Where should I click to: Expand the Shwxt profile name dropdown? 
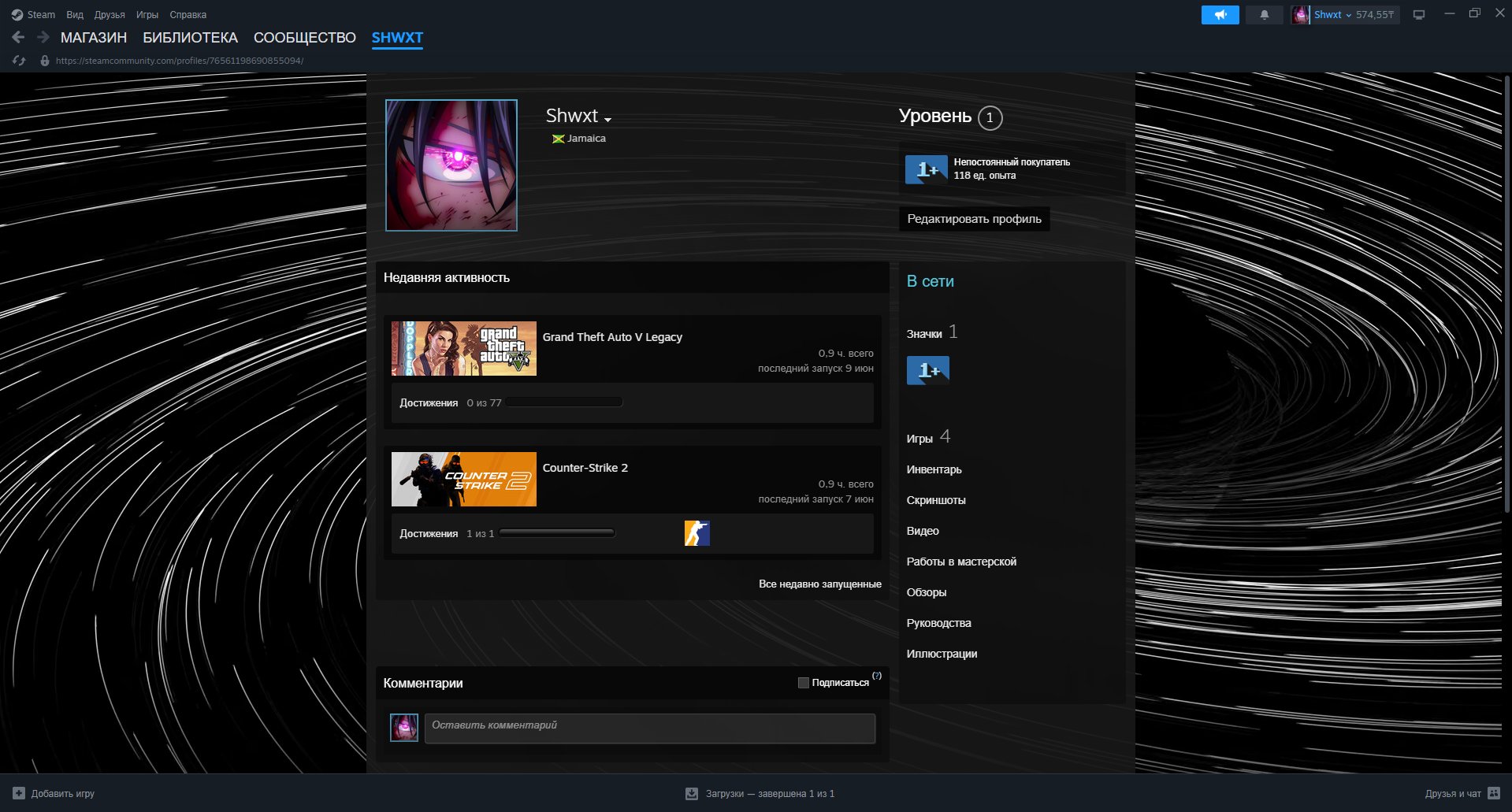point(607,119)
